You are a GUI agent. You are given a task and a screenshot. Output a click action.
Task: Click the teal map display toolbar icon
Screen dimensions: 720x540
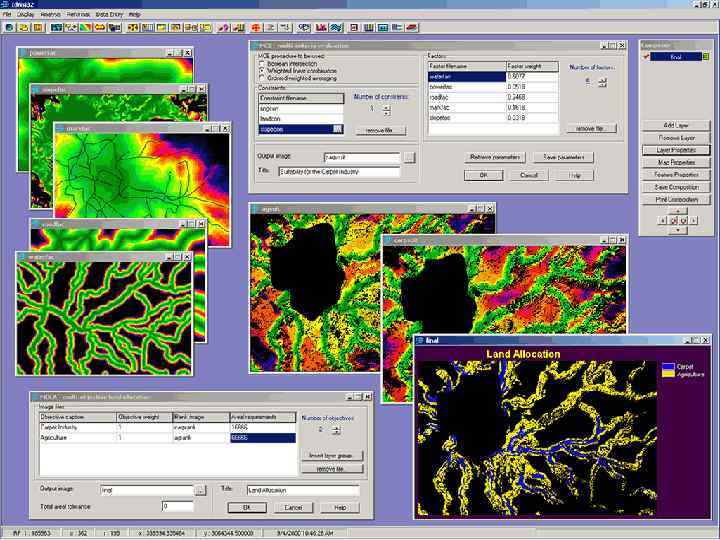pyautogui.click(x=56, y=28)
